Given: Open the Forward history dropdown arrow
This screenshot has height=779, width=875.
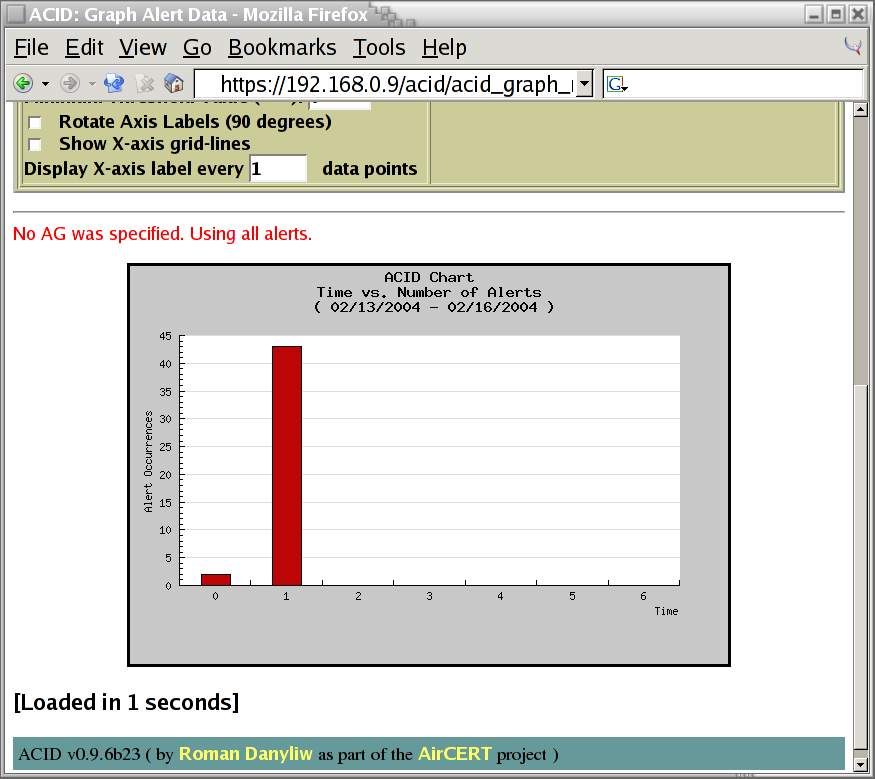Looking at the screenshot, I should [x=91, y=84].
